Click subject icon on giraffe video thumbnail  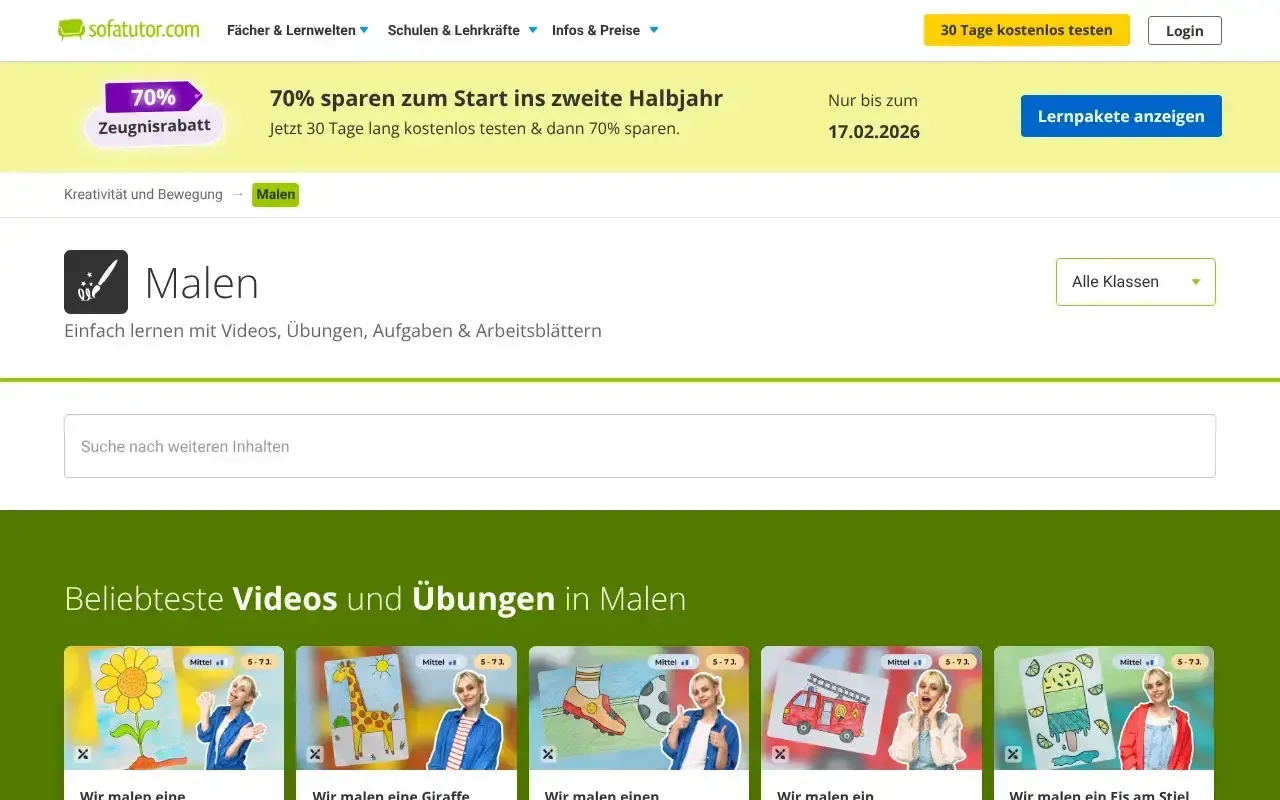click(x=315, y=754)
